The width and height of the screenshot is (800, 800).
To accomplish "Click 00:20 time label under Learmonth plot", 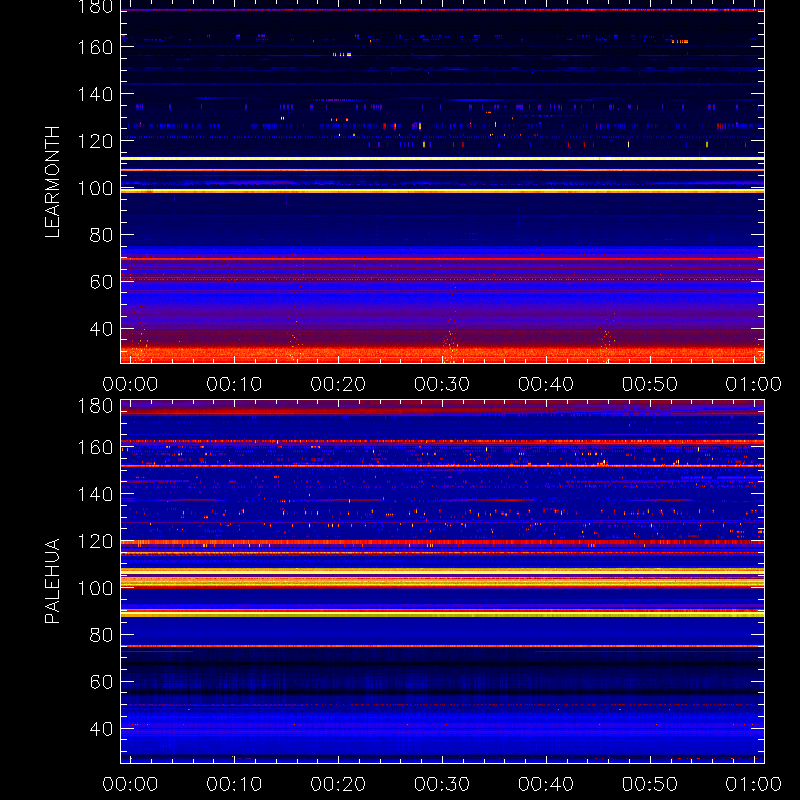I will pyautogui.click(x=338, y=384).
